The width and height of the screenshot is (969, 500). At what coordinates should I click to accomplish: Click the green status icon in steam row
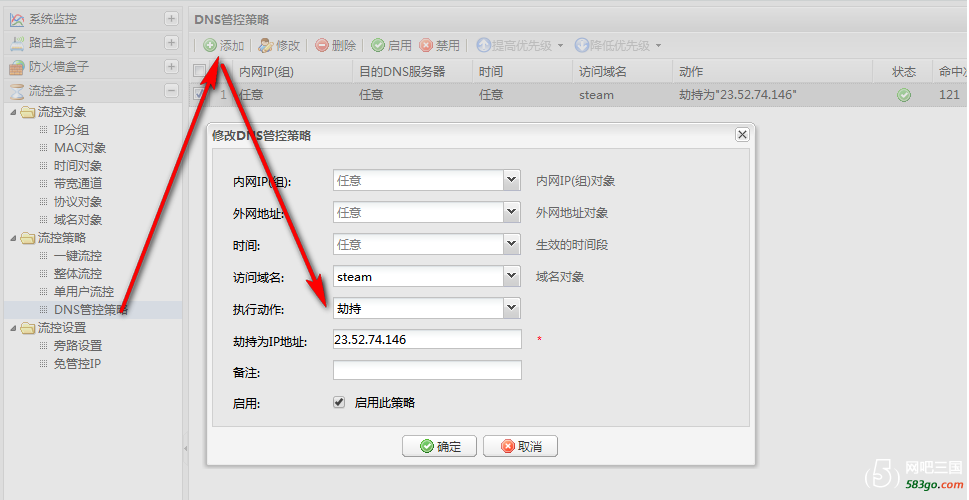click(x=904, y=95)
